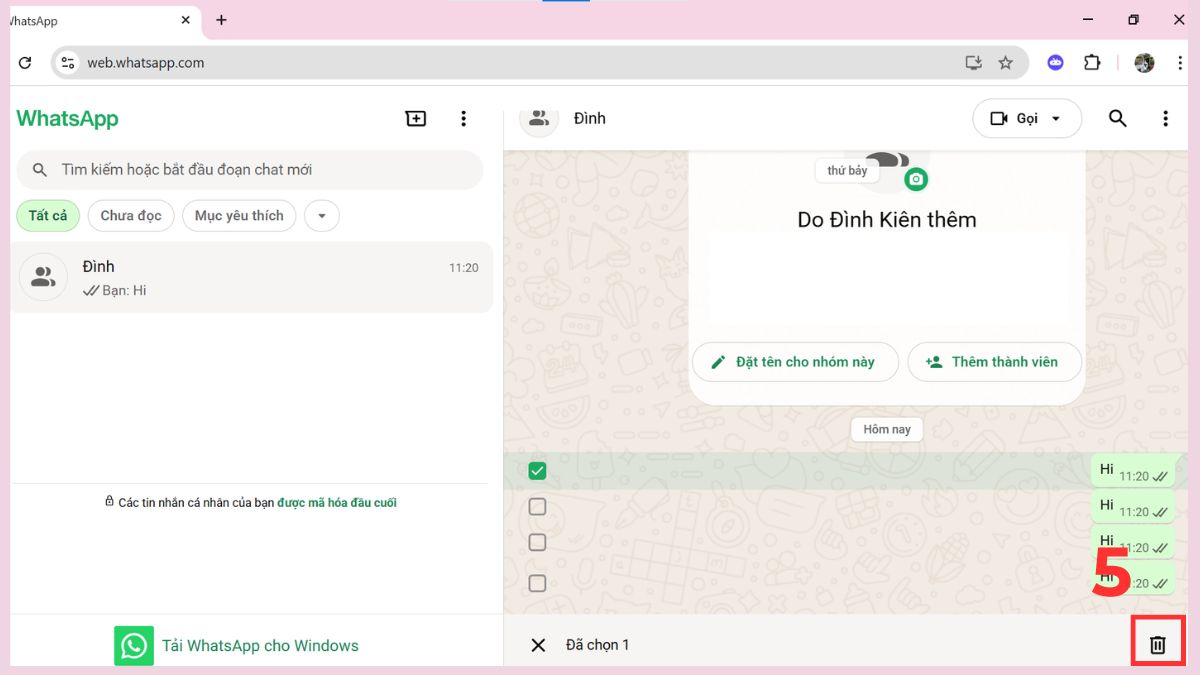1200x675 pixels.
Task: Click the Thêm thành viên button
Action: [994, 362]
